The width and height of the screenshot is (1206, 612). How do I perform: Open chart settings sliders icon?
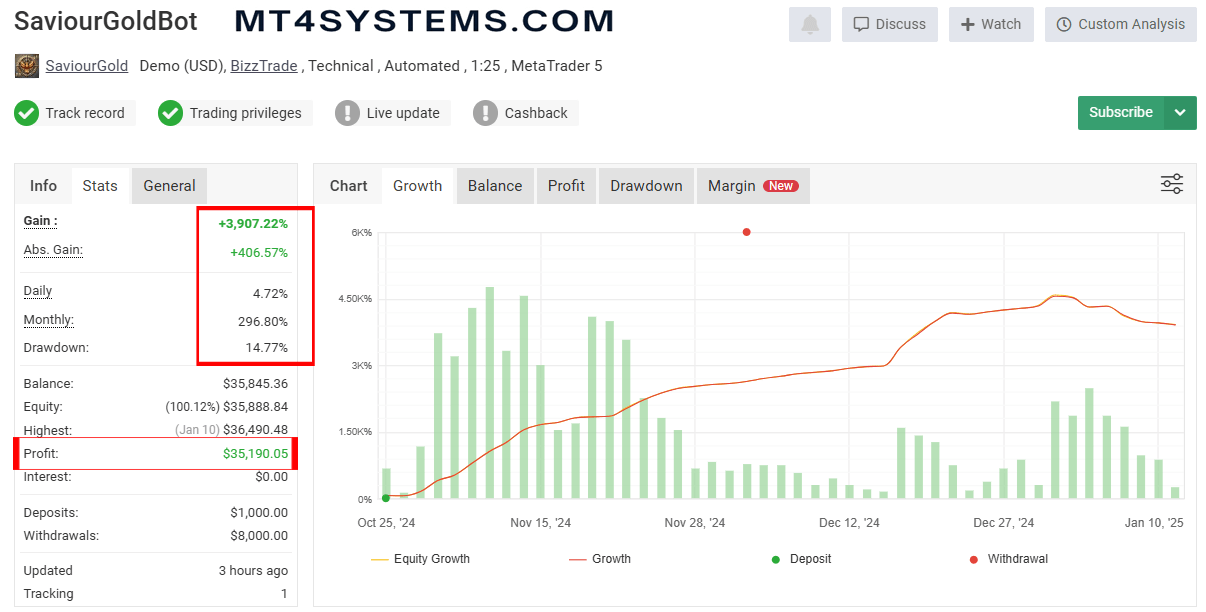click(1171, 184)
